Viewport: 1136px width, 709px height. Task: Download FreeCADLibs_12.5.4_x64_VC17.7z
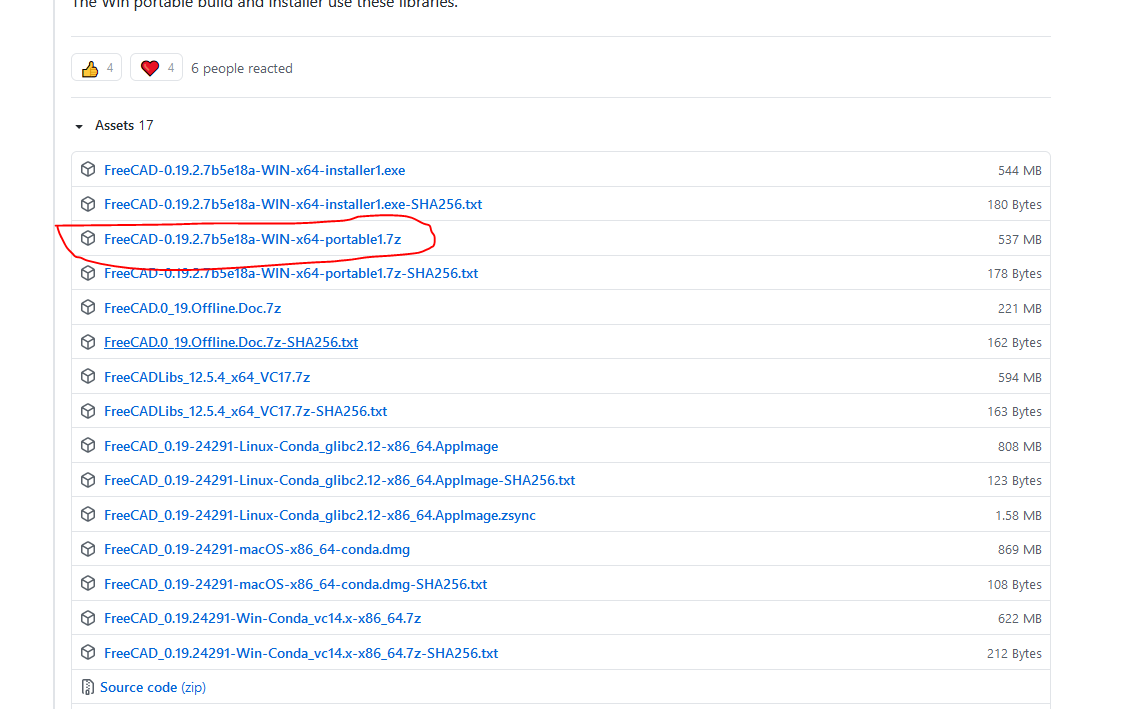click(206, 377)
